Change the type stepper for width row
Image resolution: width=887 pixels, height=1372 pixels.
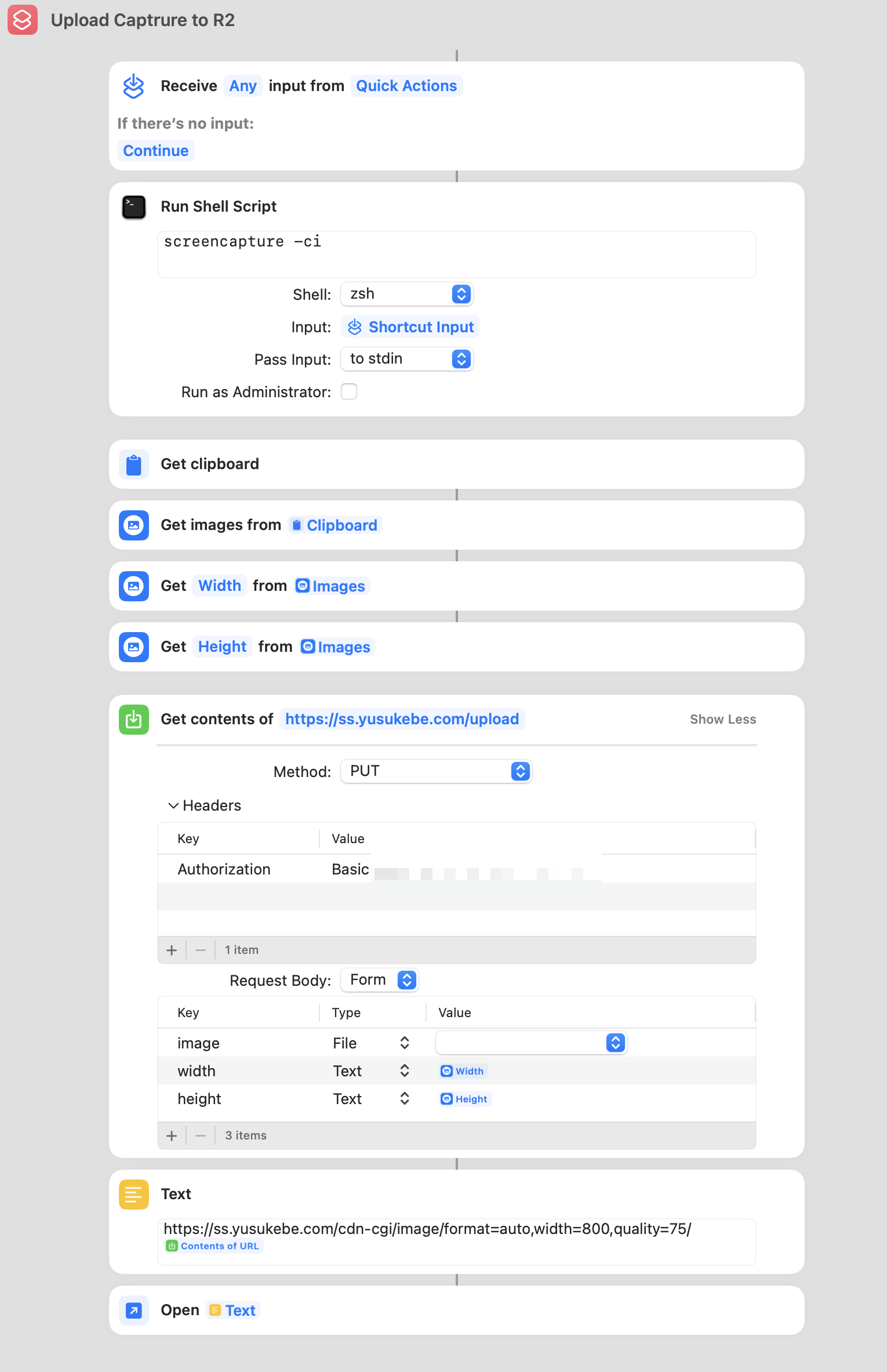(405, 1071)
